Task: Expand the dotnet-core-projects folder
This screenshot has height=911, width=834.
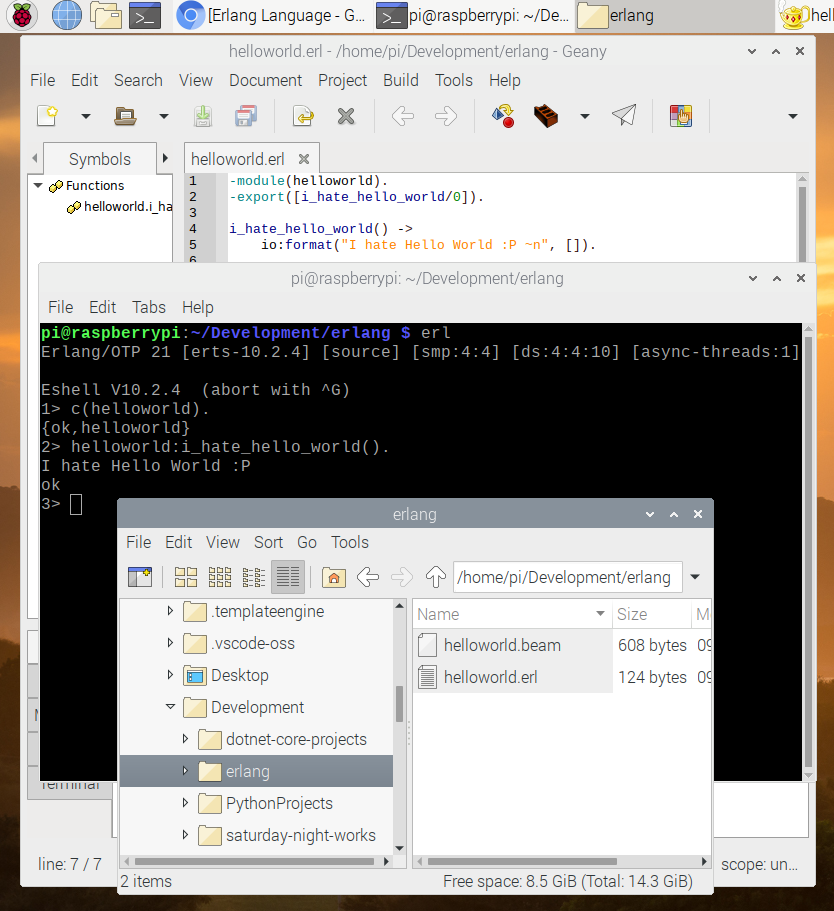Action: [x=185, y=739]
